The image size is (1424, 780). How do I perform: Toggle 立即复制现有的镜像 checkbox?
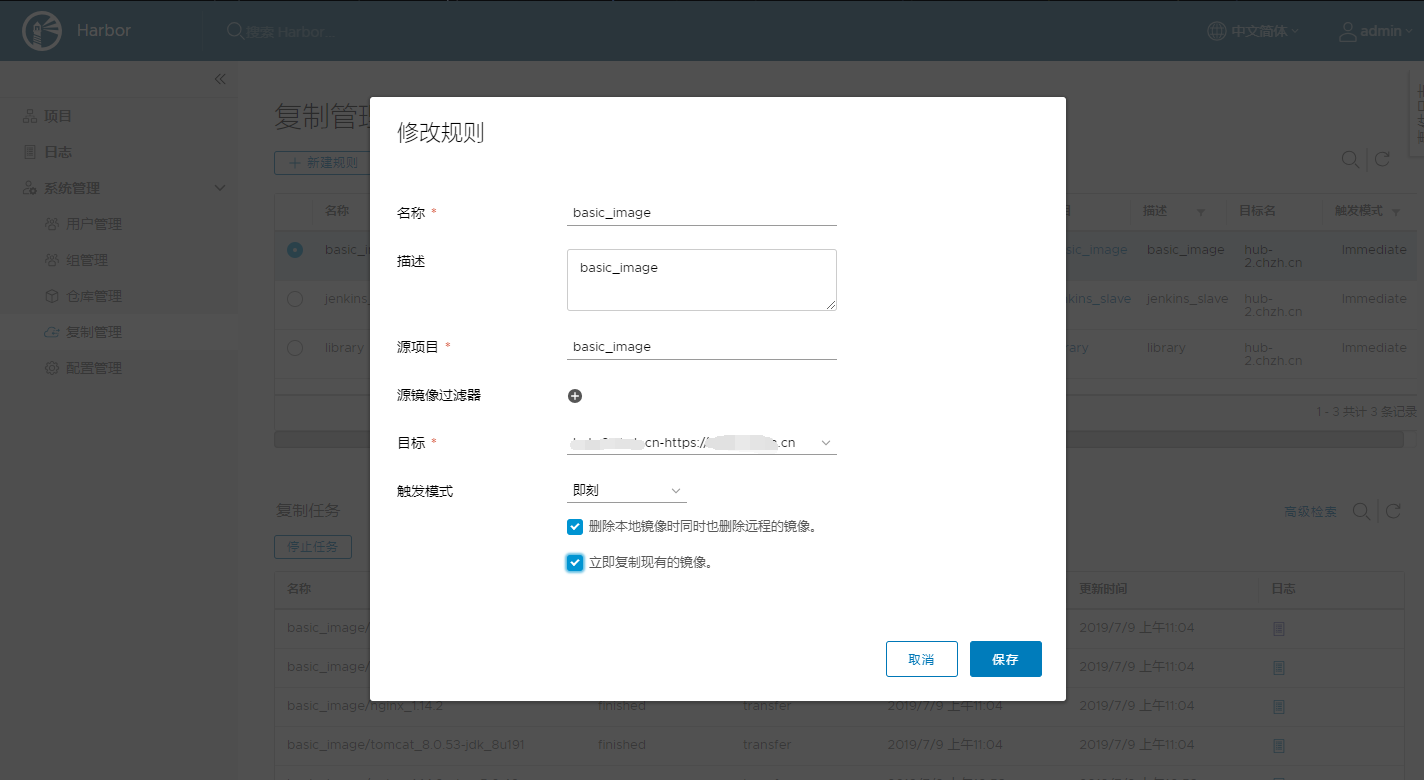[575, 563]
